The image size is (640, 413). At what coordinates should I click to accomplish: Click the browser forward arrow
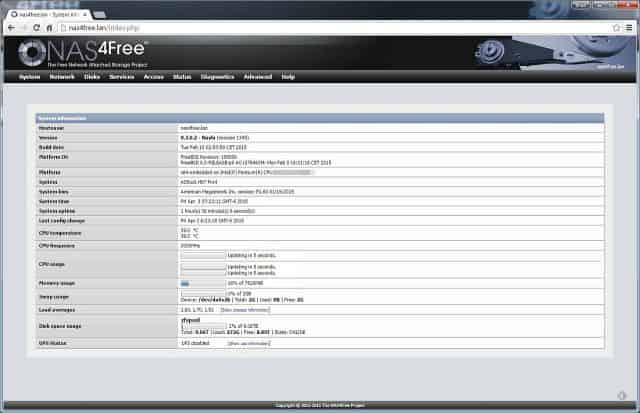pyautogui.click(x=25, y=28)
